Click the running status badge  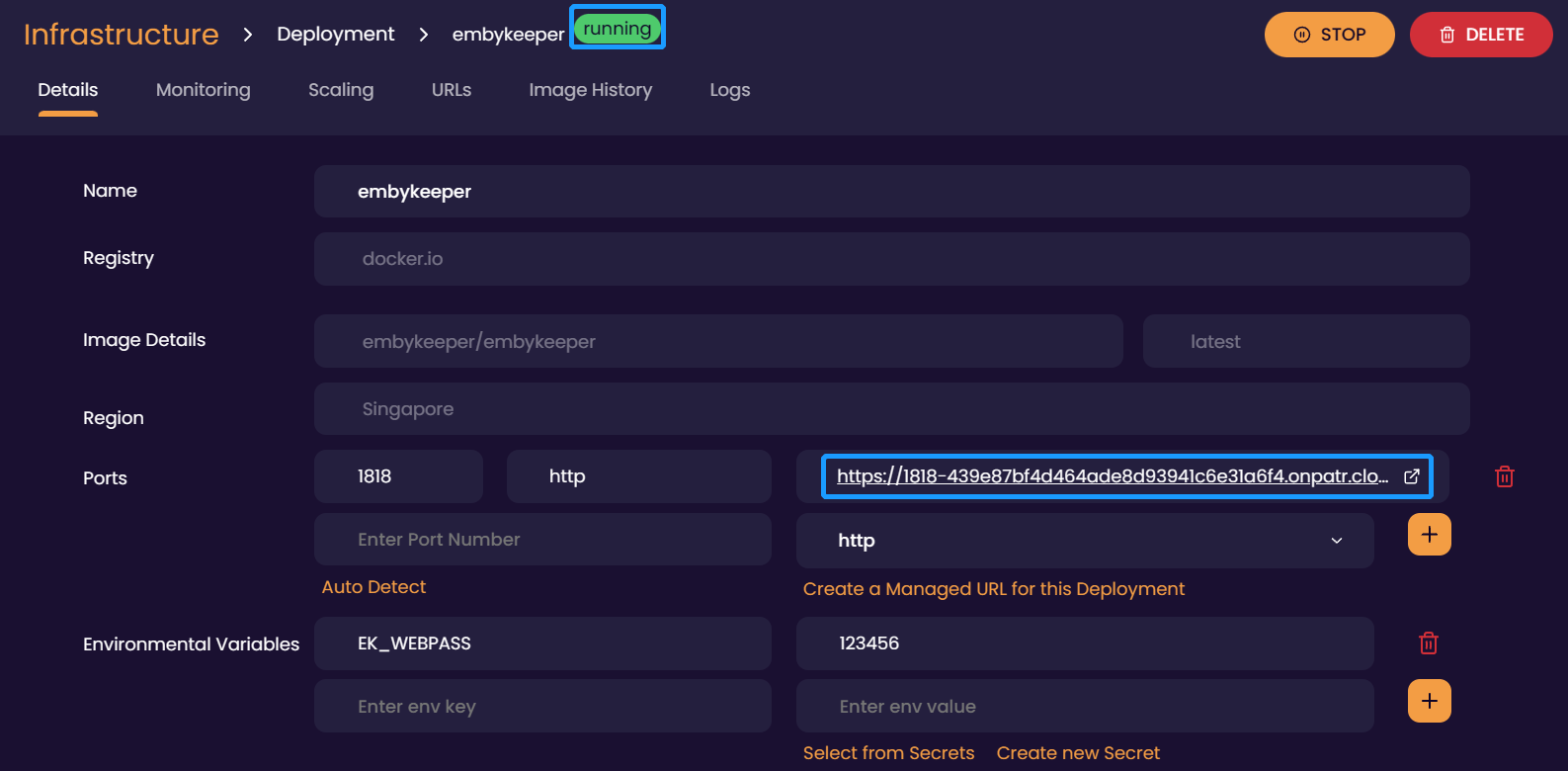(618, 29)
